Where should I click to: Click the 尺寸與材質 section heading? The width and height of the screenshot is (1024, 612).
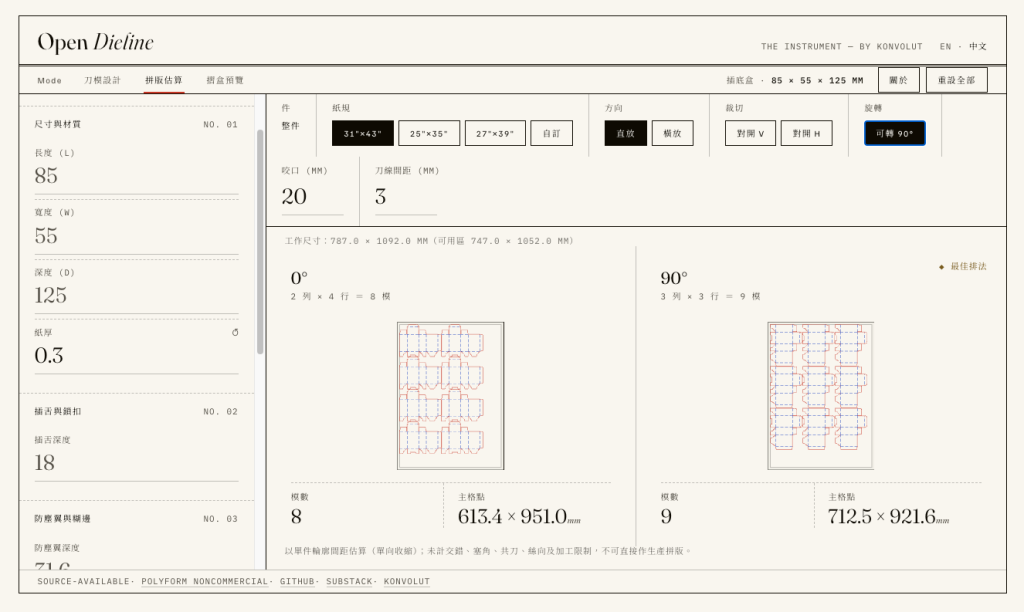point(57,124)
